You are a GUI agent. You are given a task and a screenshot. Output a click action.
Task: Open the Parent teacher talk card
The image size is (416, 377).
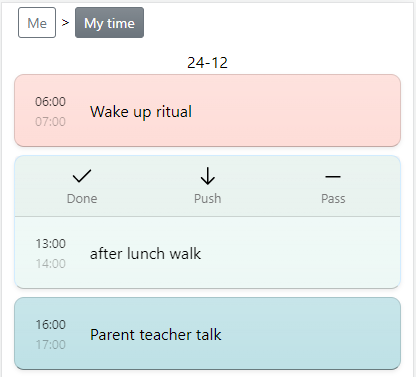pyautogui.click(x=207, y=334)
